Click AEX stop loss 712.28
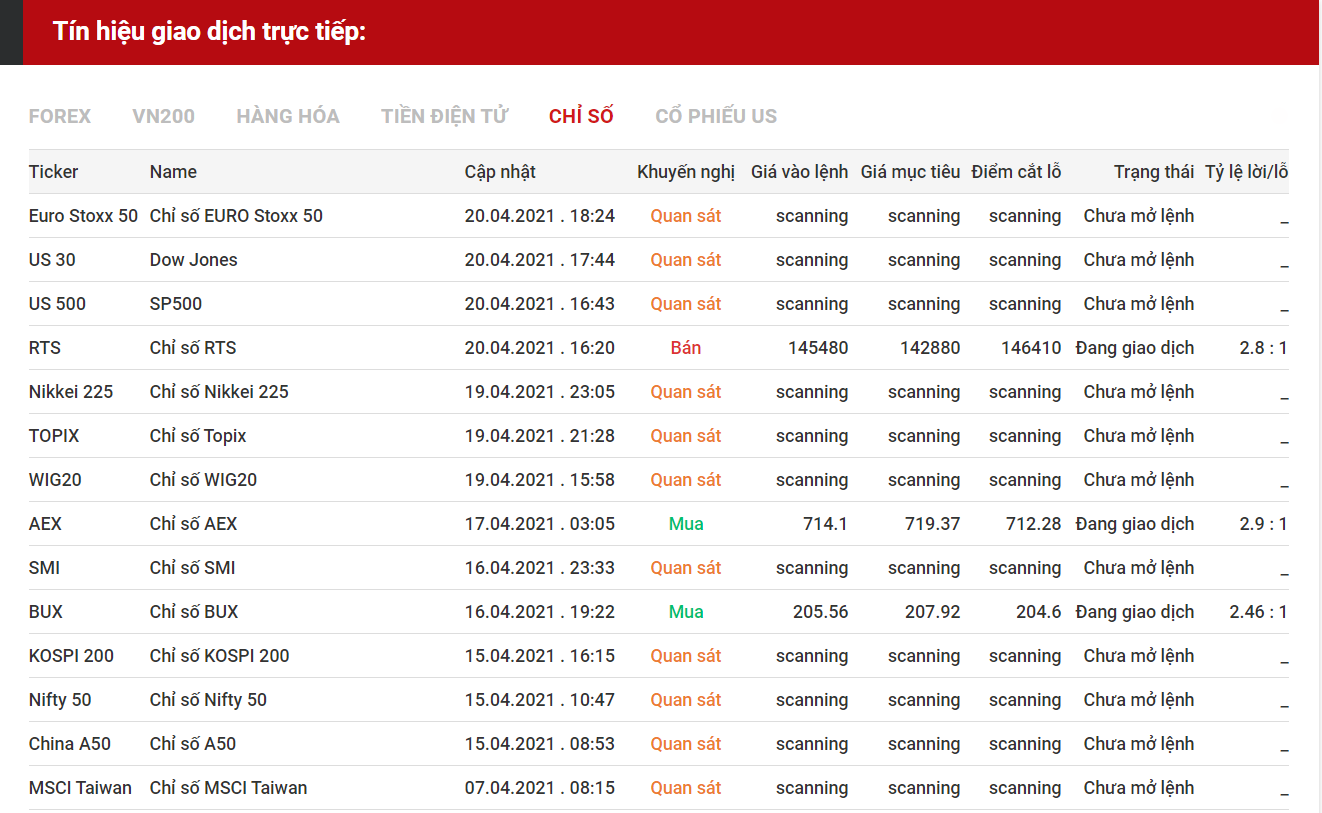The image size is (1322, 813). click(x=1033, y=524)
